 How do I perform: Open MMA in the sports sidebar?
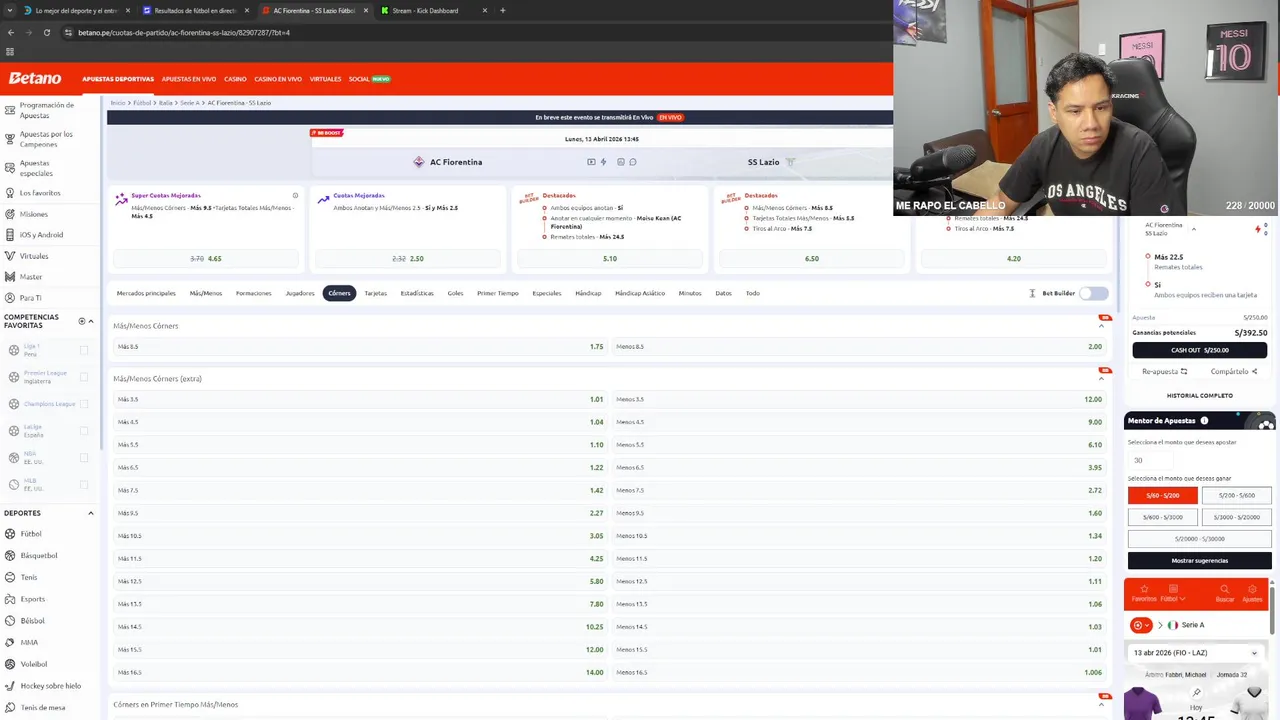29,642
